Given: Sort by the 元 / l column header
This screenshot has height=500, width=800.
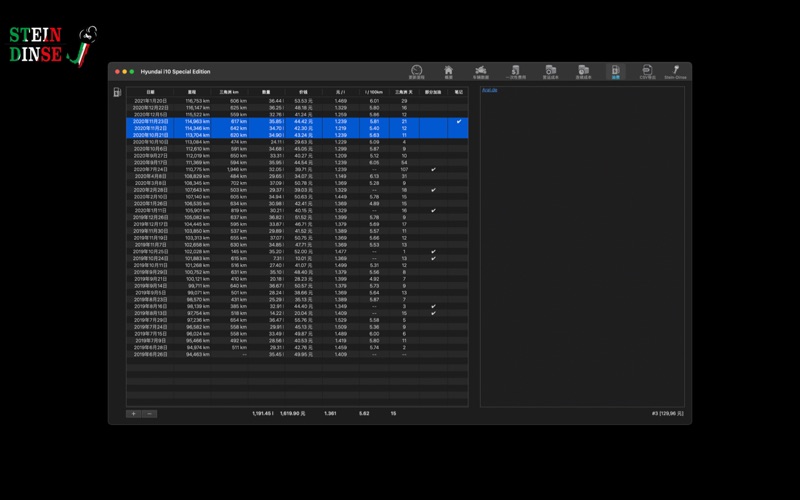Looking at the screenshot, I should pos(340,92).
